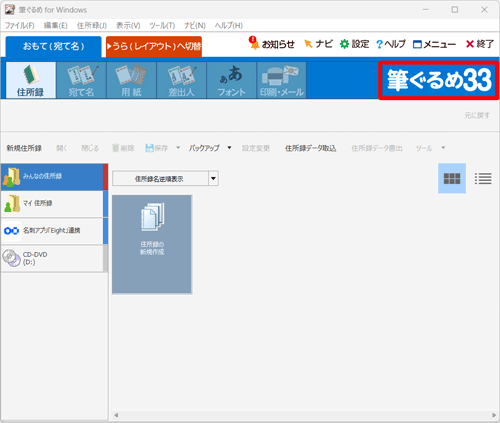The image size is (500, 423).
Task: Switch to thumbnail grid view
Action: [x=452, y=178]
